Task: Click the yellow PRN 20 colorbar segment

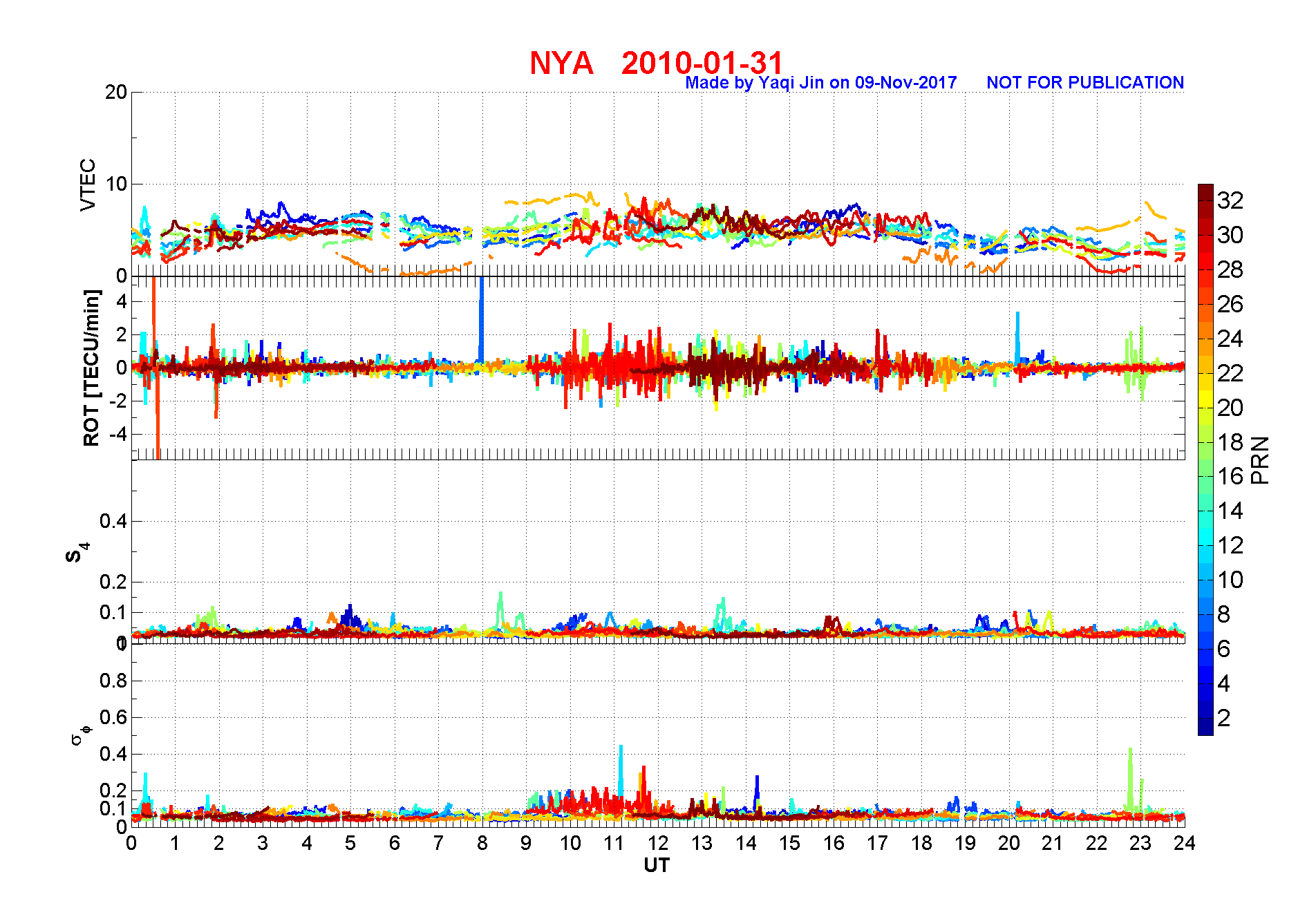Action: (x=1205, y=399)
